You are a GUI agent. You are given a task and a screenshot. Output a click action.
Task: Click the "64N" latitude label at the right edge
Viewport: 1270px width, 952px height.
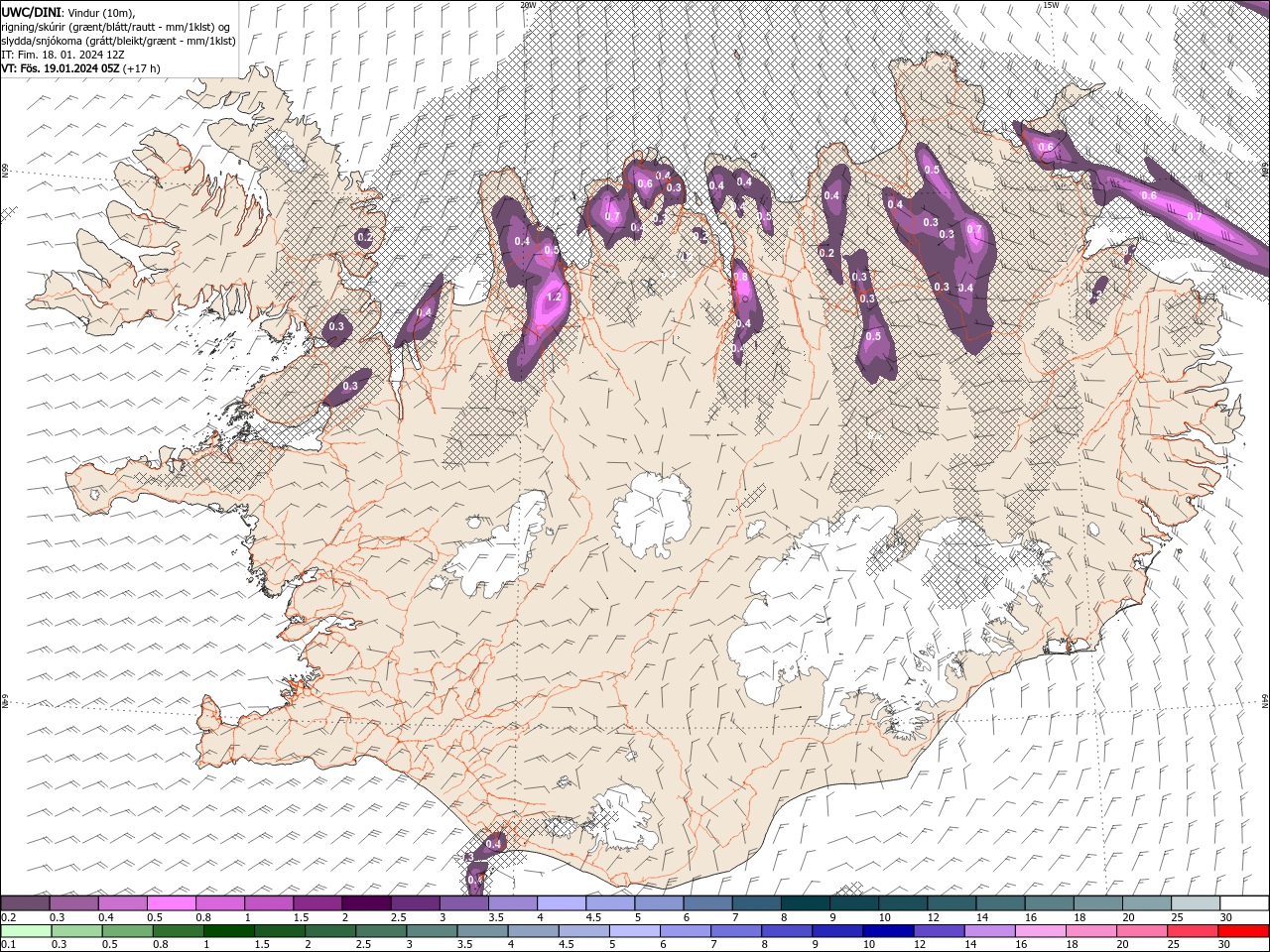(x=1265, y=700)
